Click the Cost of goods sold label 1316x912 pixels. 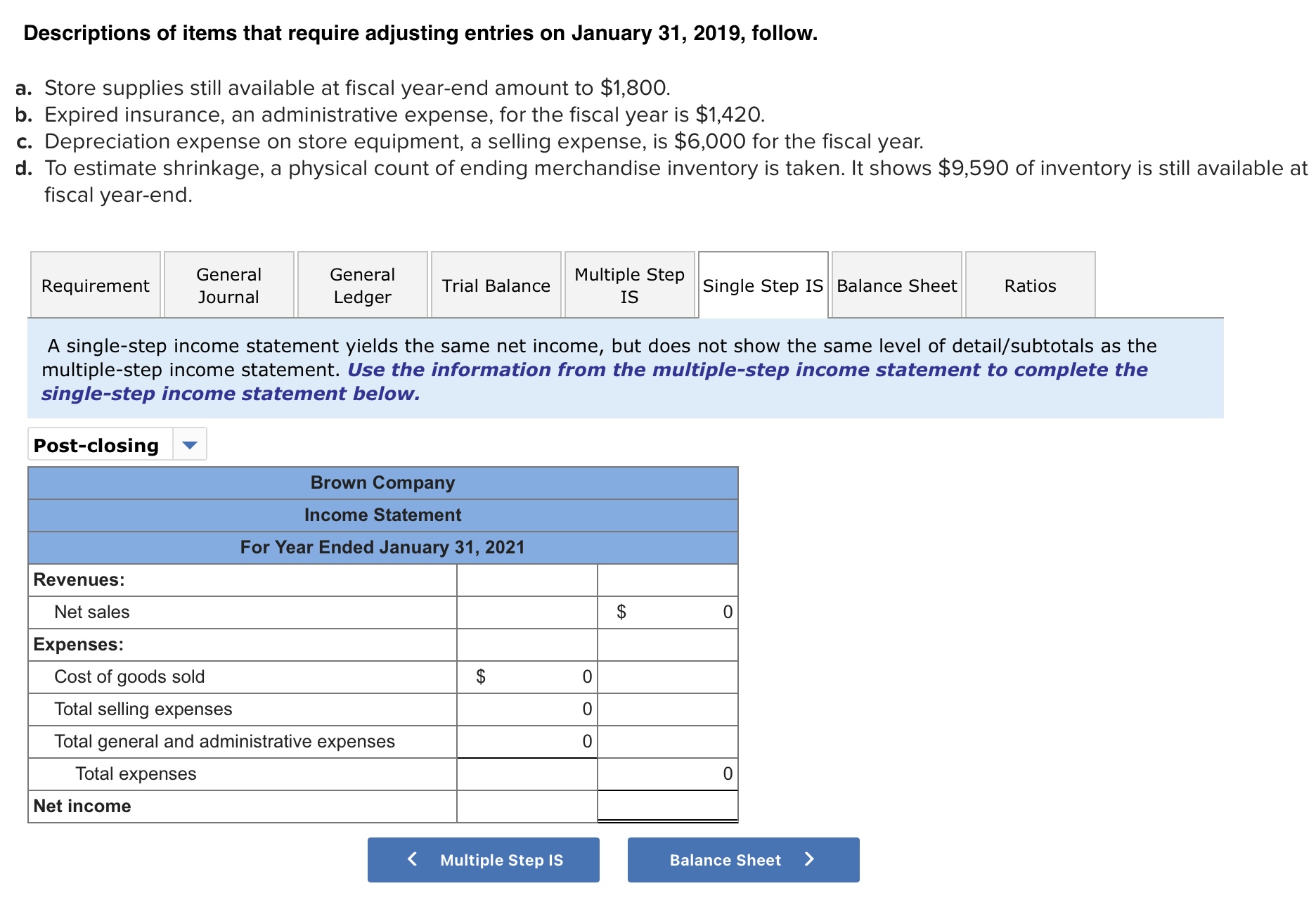tap(129, 677)
